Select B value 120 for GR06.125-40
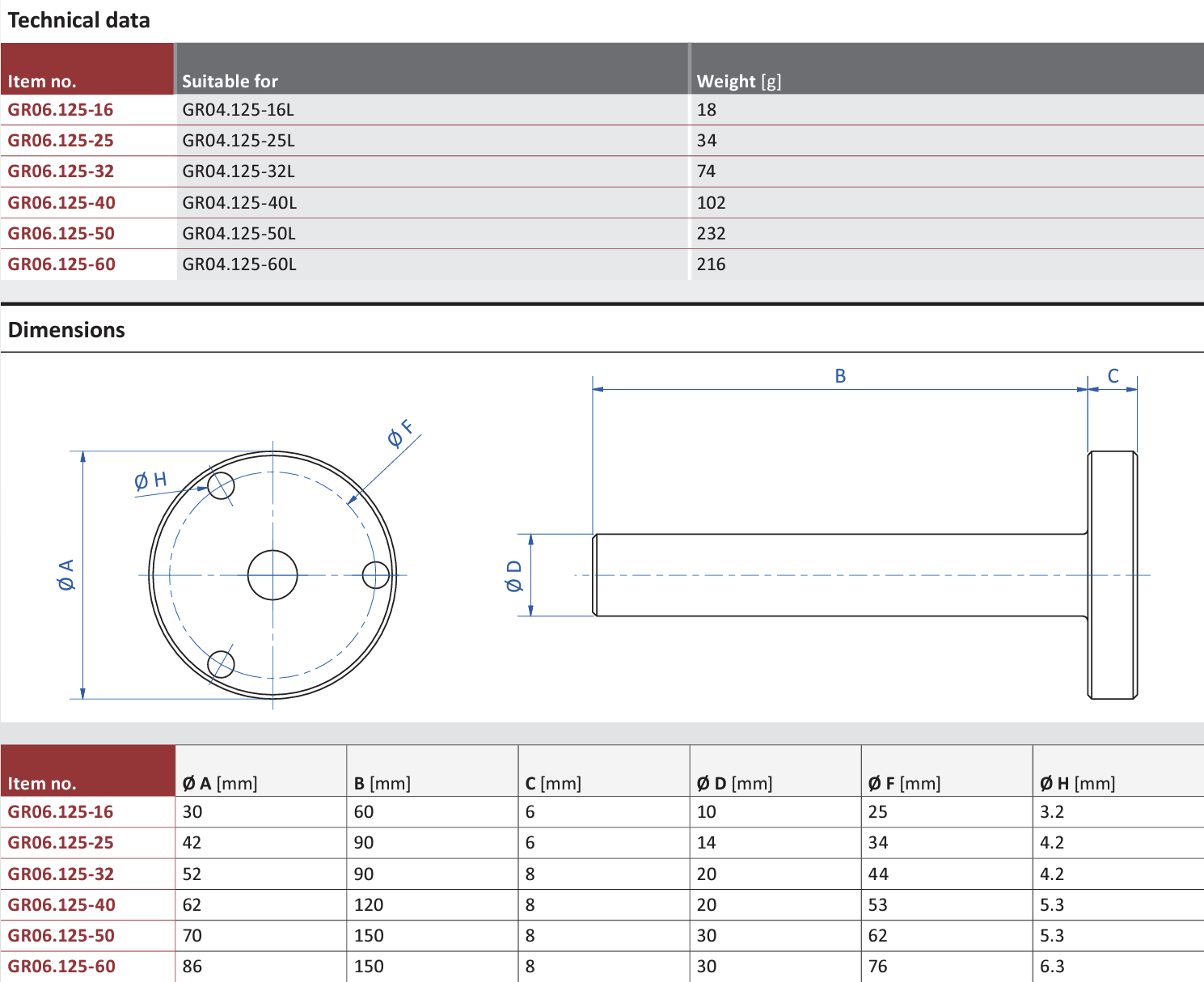1204x982 pixels. [369, 905]
